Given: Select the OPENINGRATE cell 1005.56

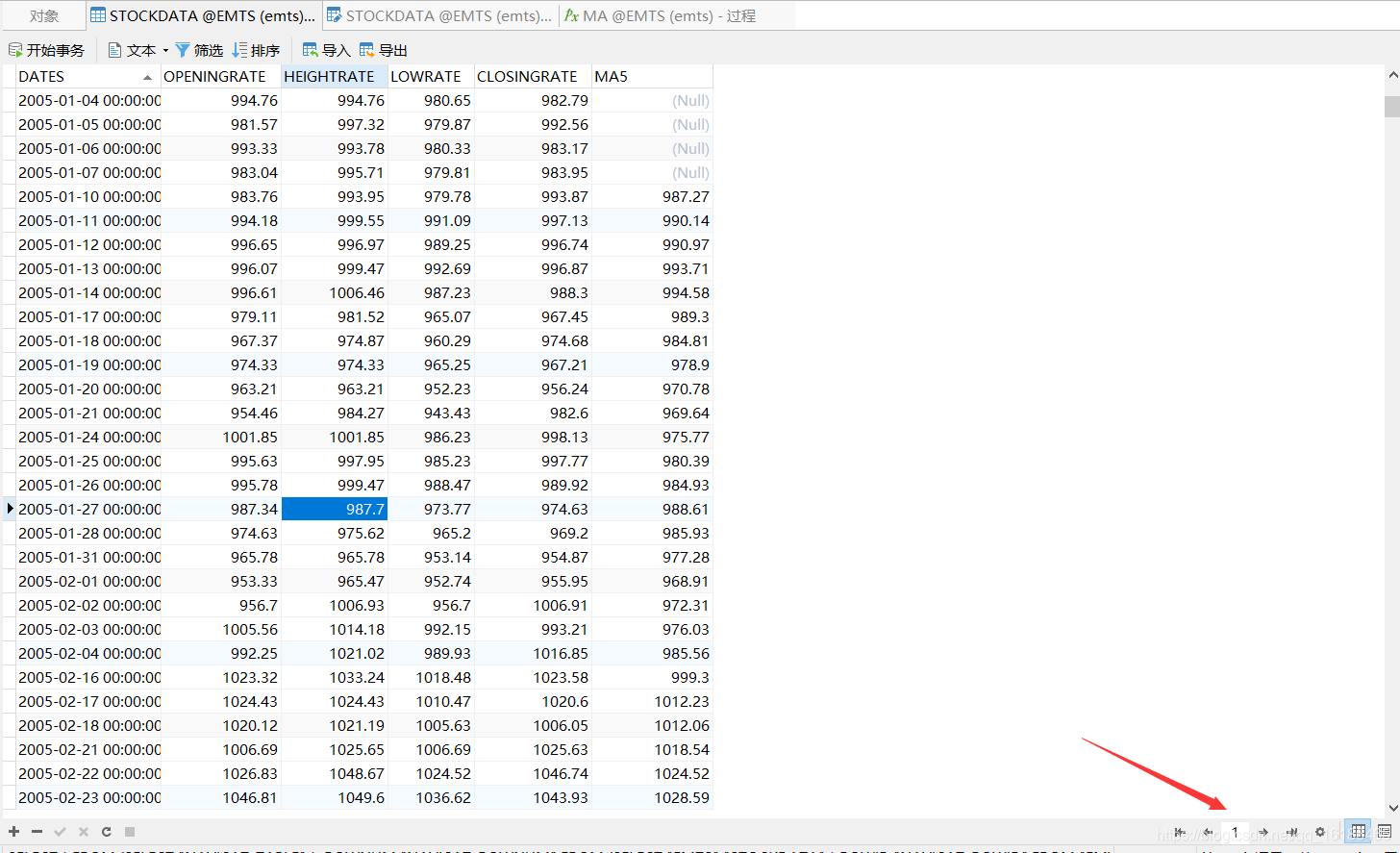Looking at the screenshot, I should tap(221, 629).
